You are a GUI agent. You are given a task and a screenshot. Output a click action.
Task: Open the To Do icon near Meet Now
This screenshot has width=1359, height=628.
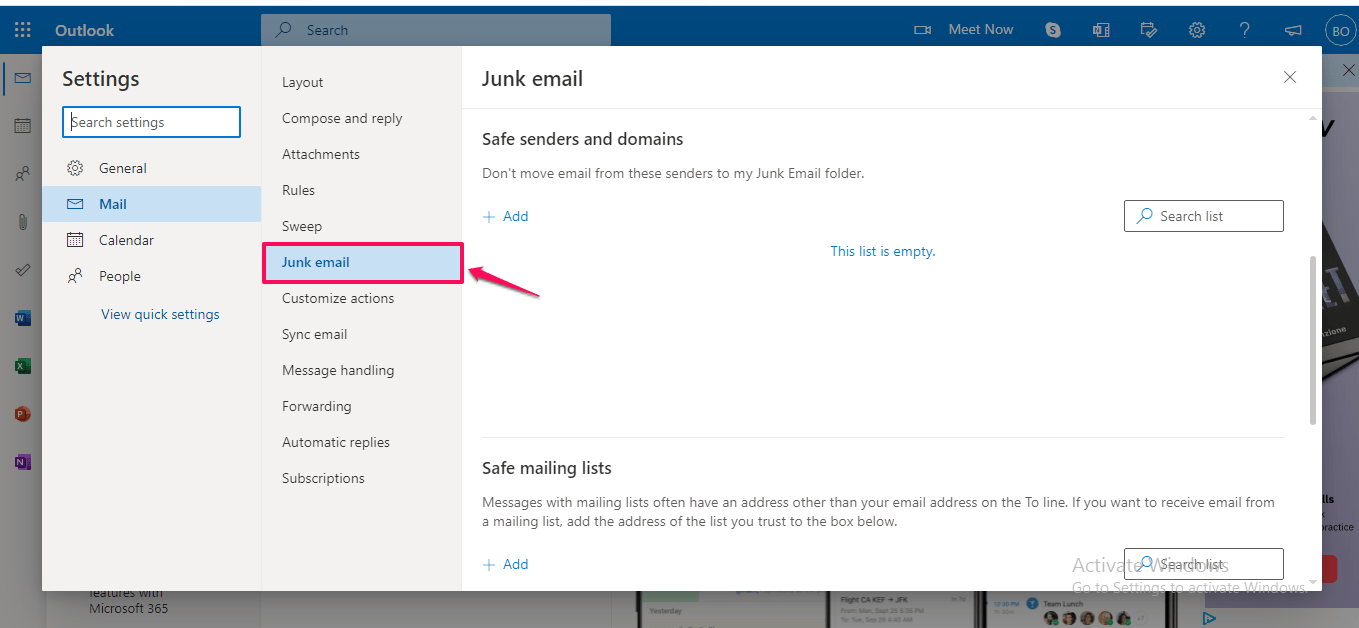[x=1148, y=29]
